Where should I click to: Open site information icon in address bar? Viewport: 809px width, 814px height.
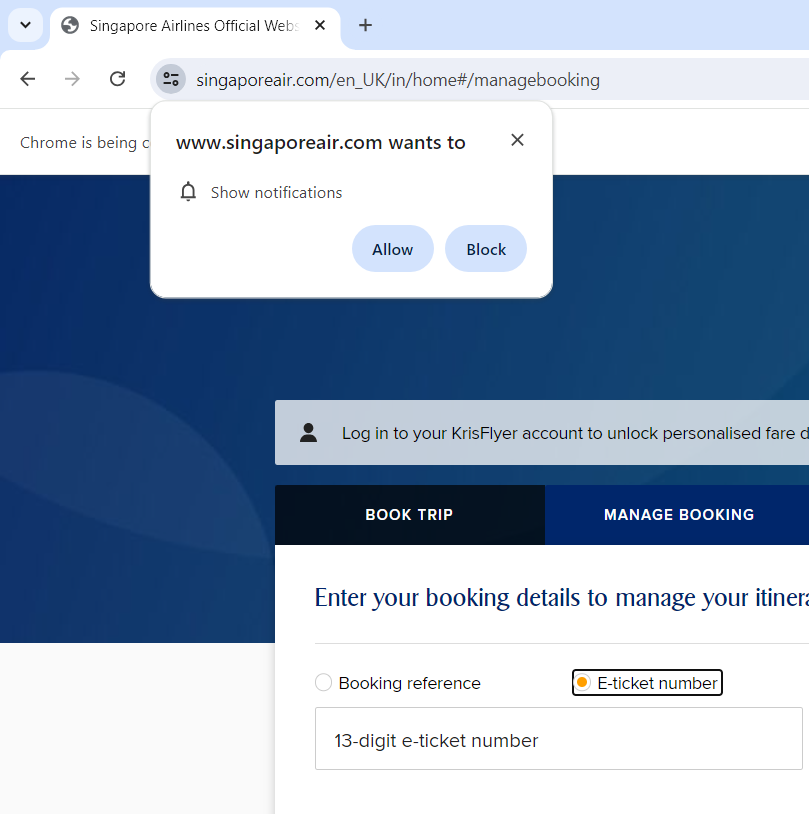coord(171,80)
